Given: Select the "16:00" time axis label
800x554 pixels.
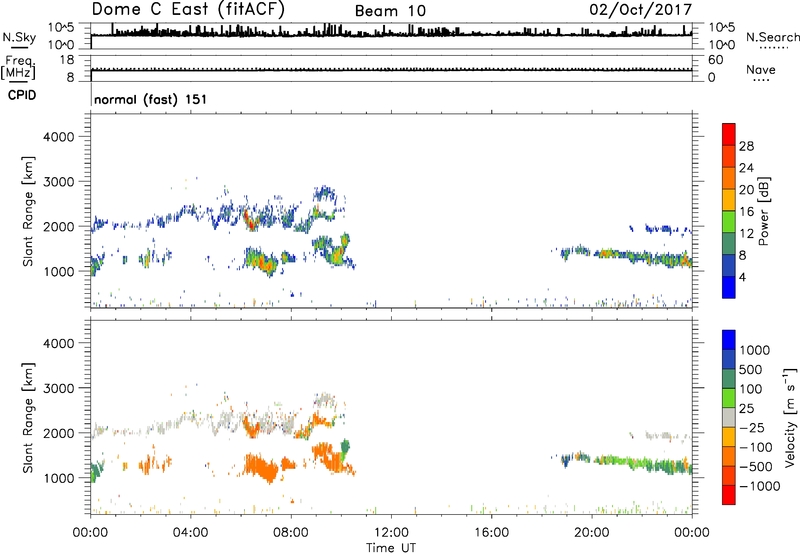Looking at the screenshot, I should pyautogui.click(x=491, y=533).
